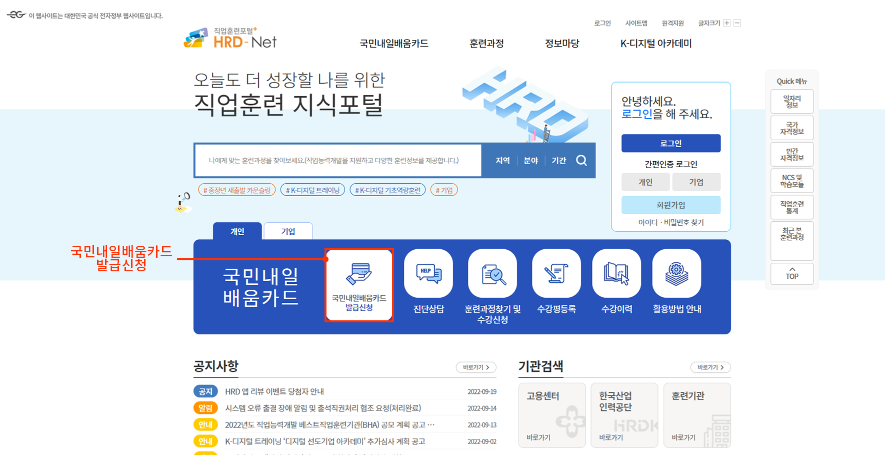This screenshot has height=455, width=885.
Task: Open 국민내일배움카드 발급신청 card icon
Action: [359, 285]
